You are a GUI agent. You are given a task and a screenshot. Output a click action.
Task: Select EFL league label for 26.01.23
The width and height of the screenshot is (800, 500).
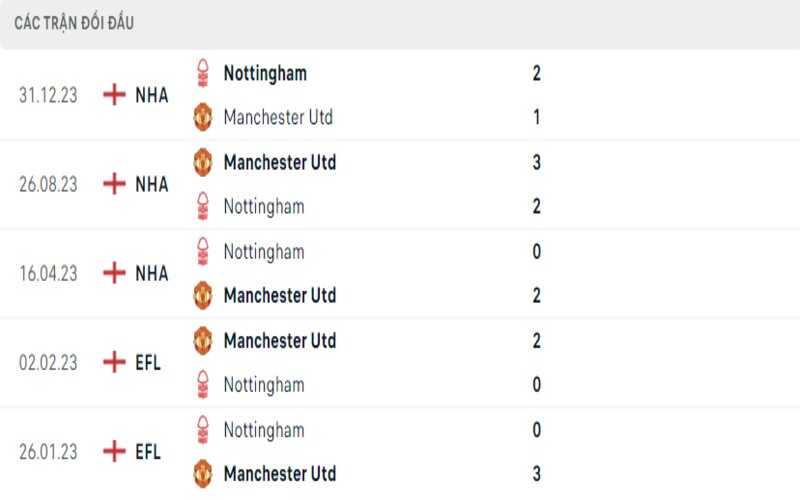(148, 451)
